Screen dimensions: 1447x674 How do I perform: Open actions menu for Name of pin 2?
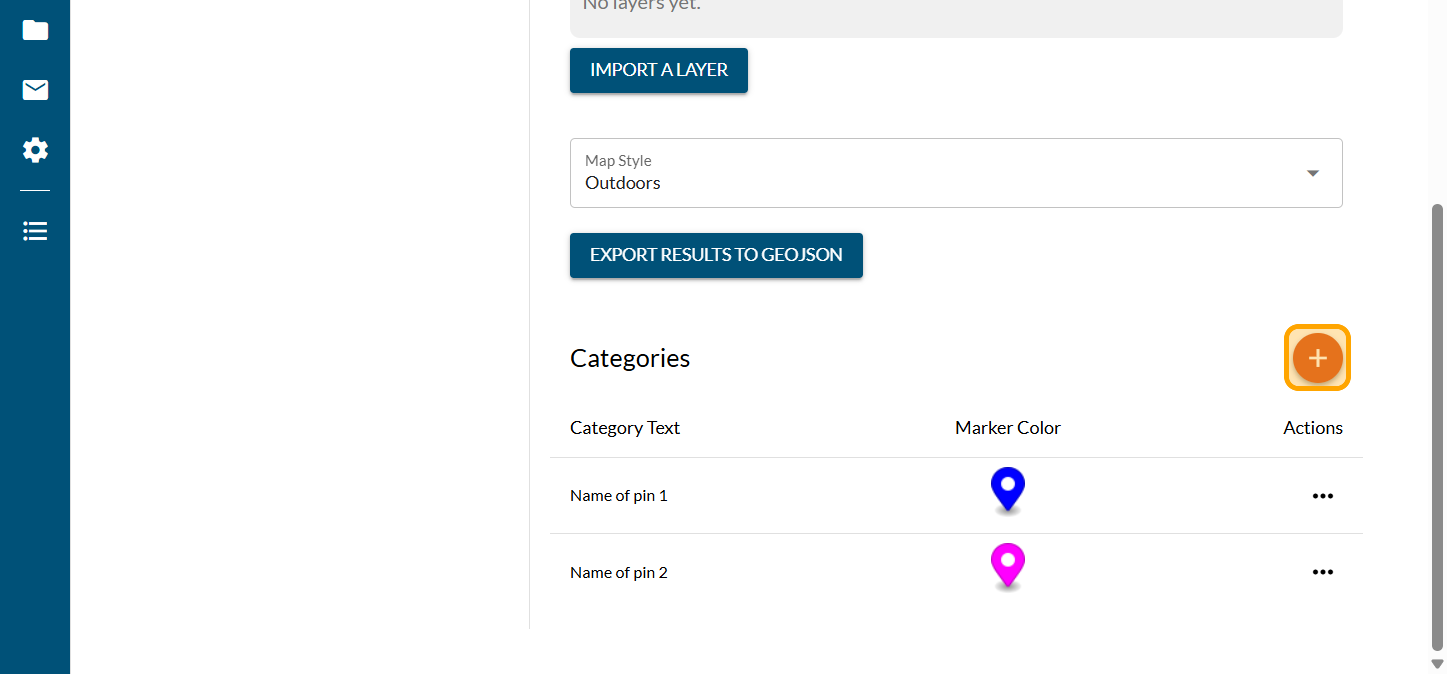[x=1322, y=572]
